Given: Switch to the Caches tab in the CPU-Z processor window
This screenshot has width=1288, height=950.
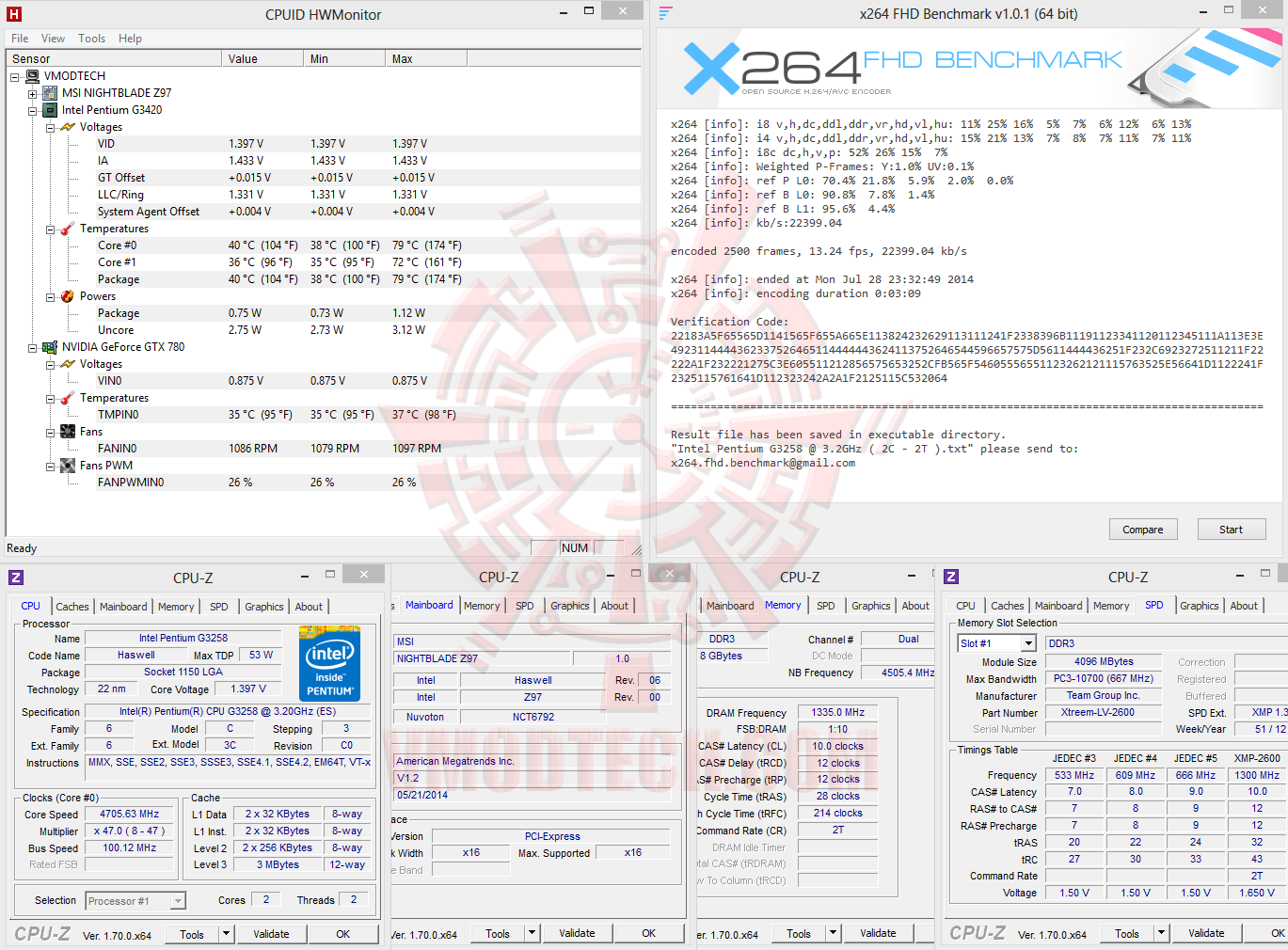Looking at the screenshot, I should (x=72, y=607).
